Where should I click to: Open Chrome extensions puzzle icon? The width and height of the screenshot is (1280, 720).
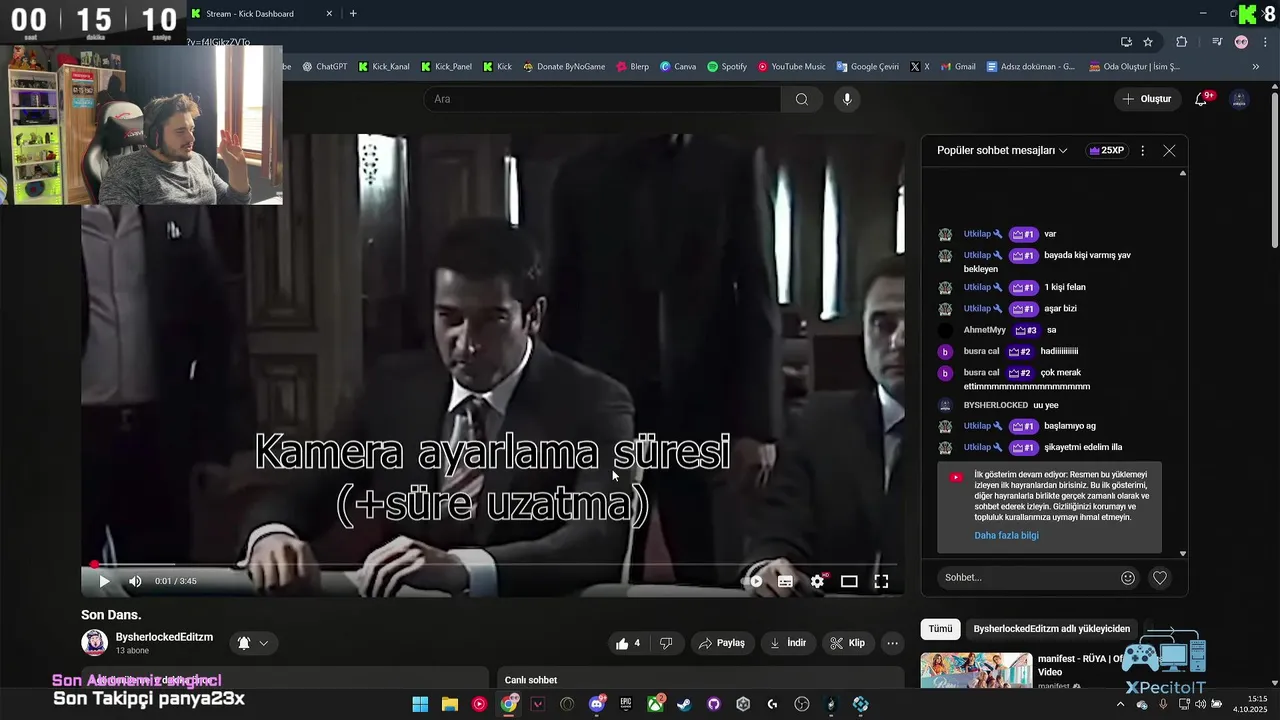coord(1181,42)
